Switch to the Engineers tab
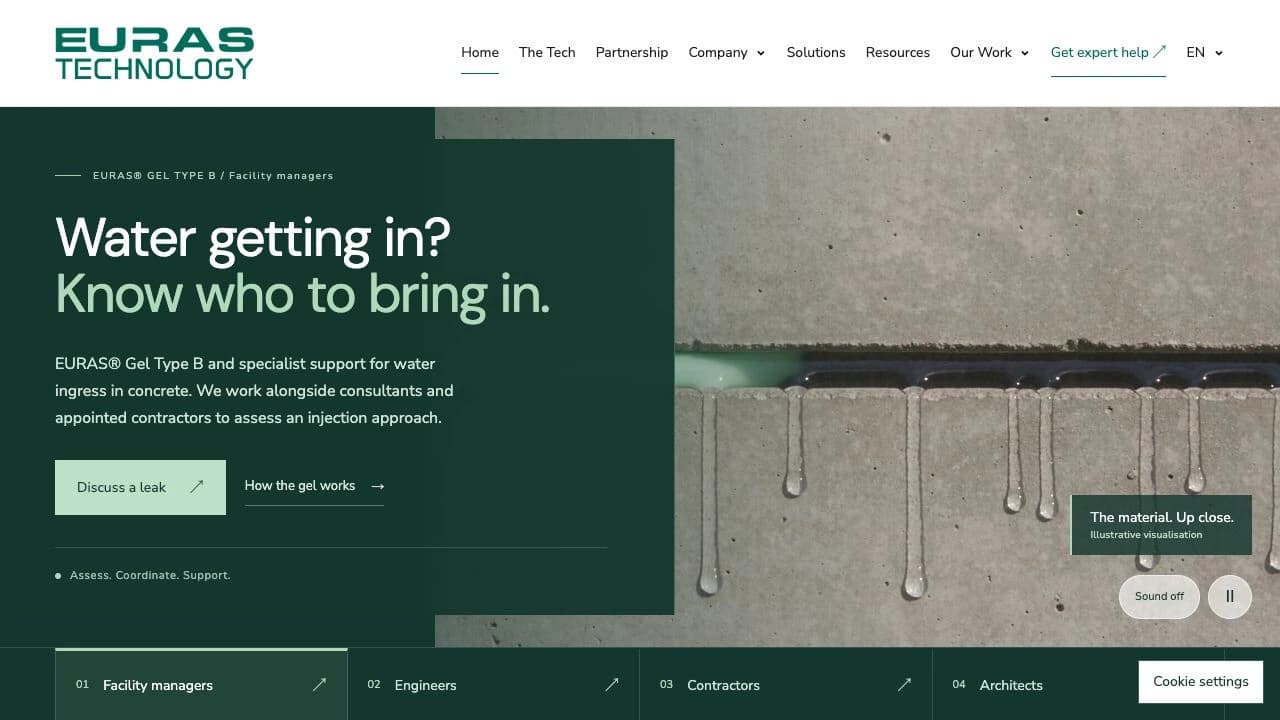Image resolution: width=1280 pixels, height=720 pixels. [x=493, y=684]
